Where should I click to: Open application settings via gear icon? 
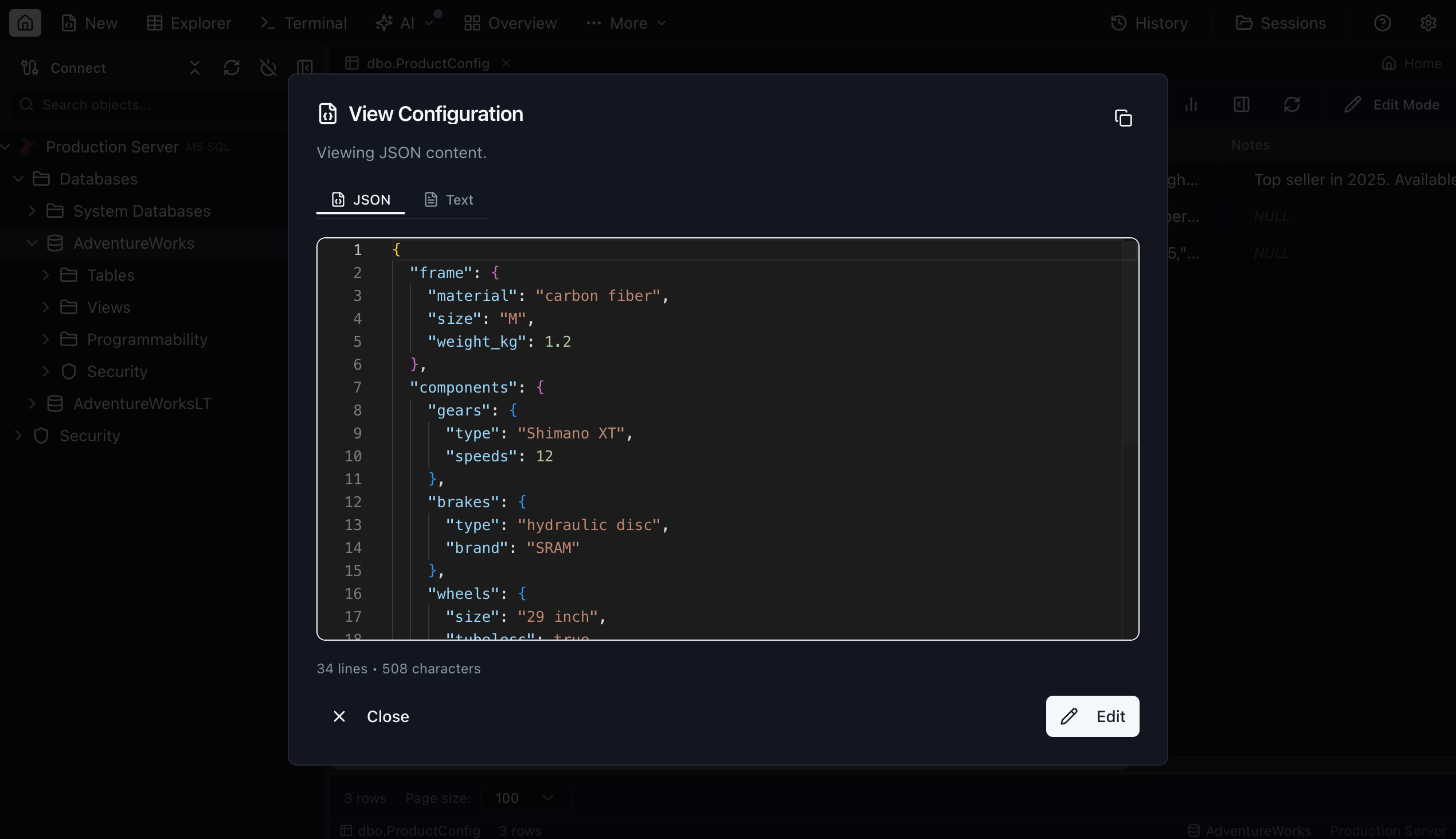click(x=1429, y=23)
